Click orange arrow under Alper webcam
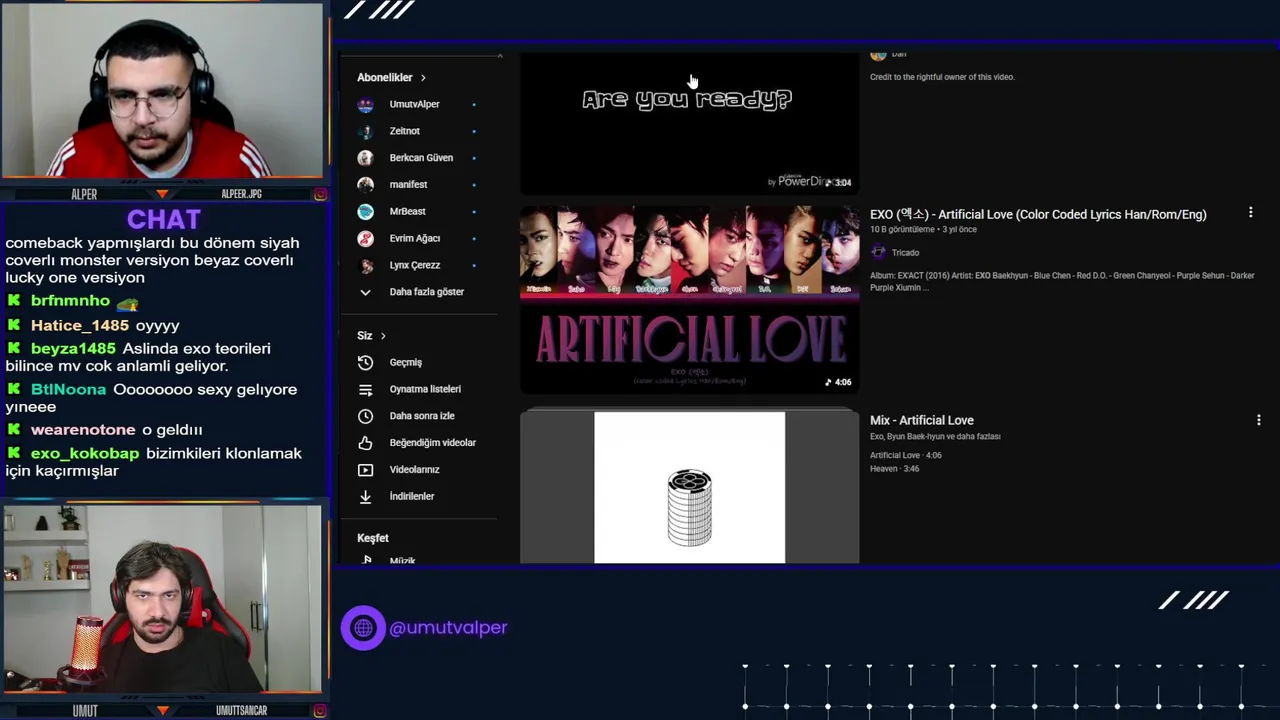1280x720 pixels. point(162,194)
